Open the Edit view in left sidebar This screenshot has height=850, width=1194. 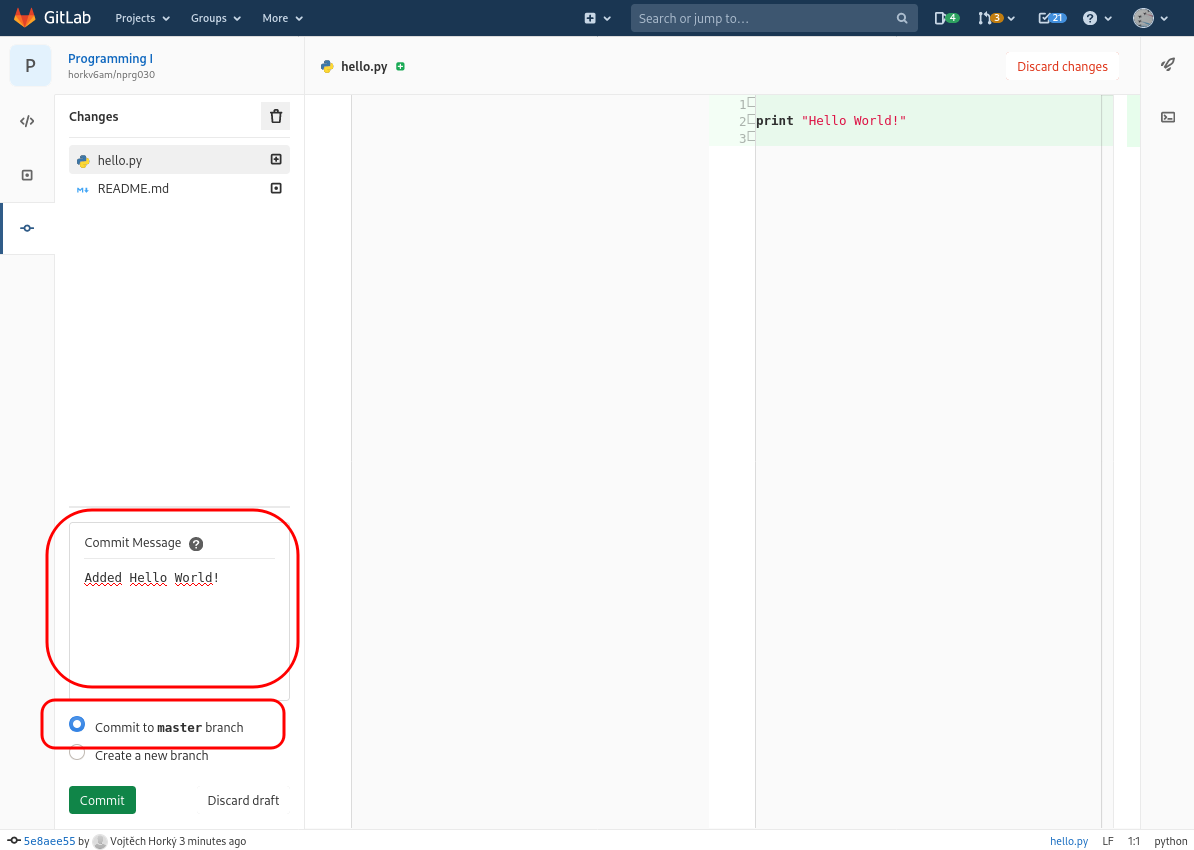tap(27, 122)
